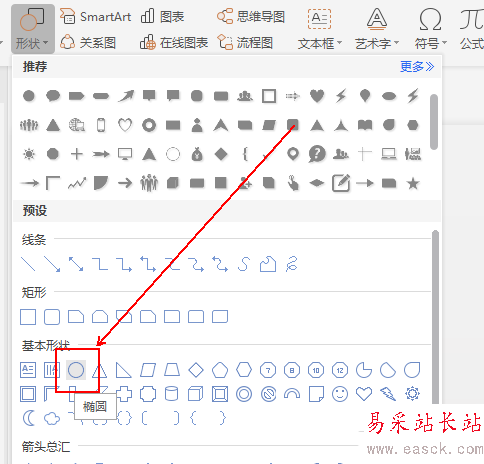This screenshot has height=464, width=484.
Task: Click the recommended shapes scrollbar
Action: 434,122
